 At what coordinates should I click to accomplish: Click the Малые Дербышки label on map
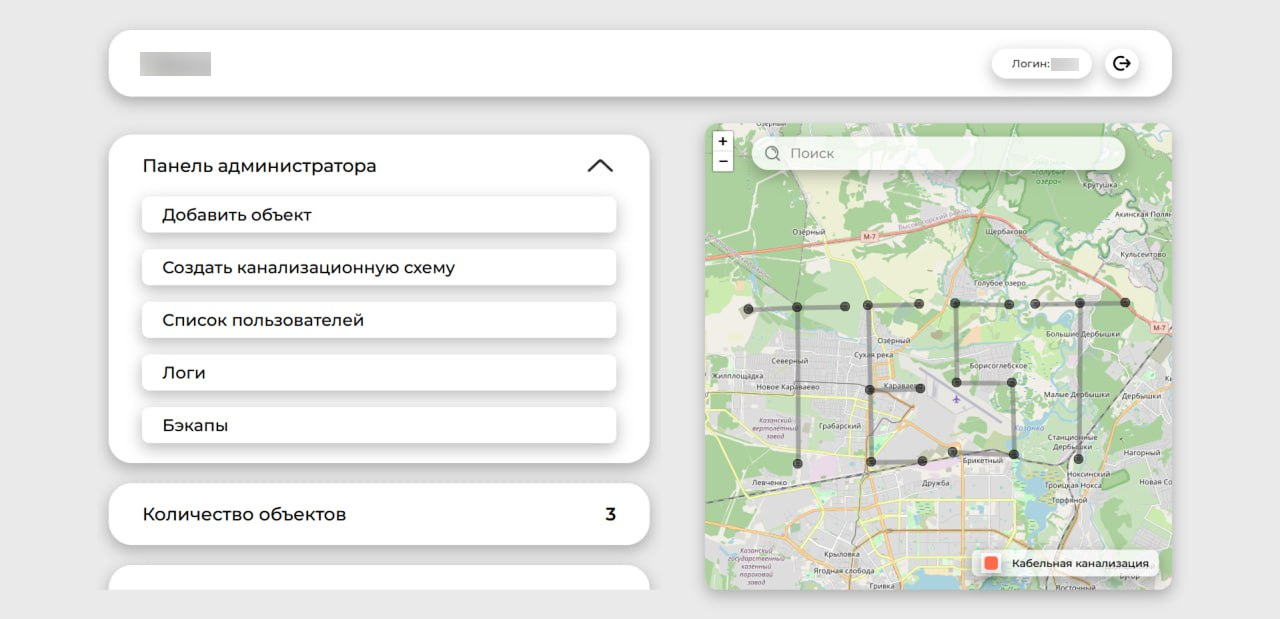point(1077,395)
